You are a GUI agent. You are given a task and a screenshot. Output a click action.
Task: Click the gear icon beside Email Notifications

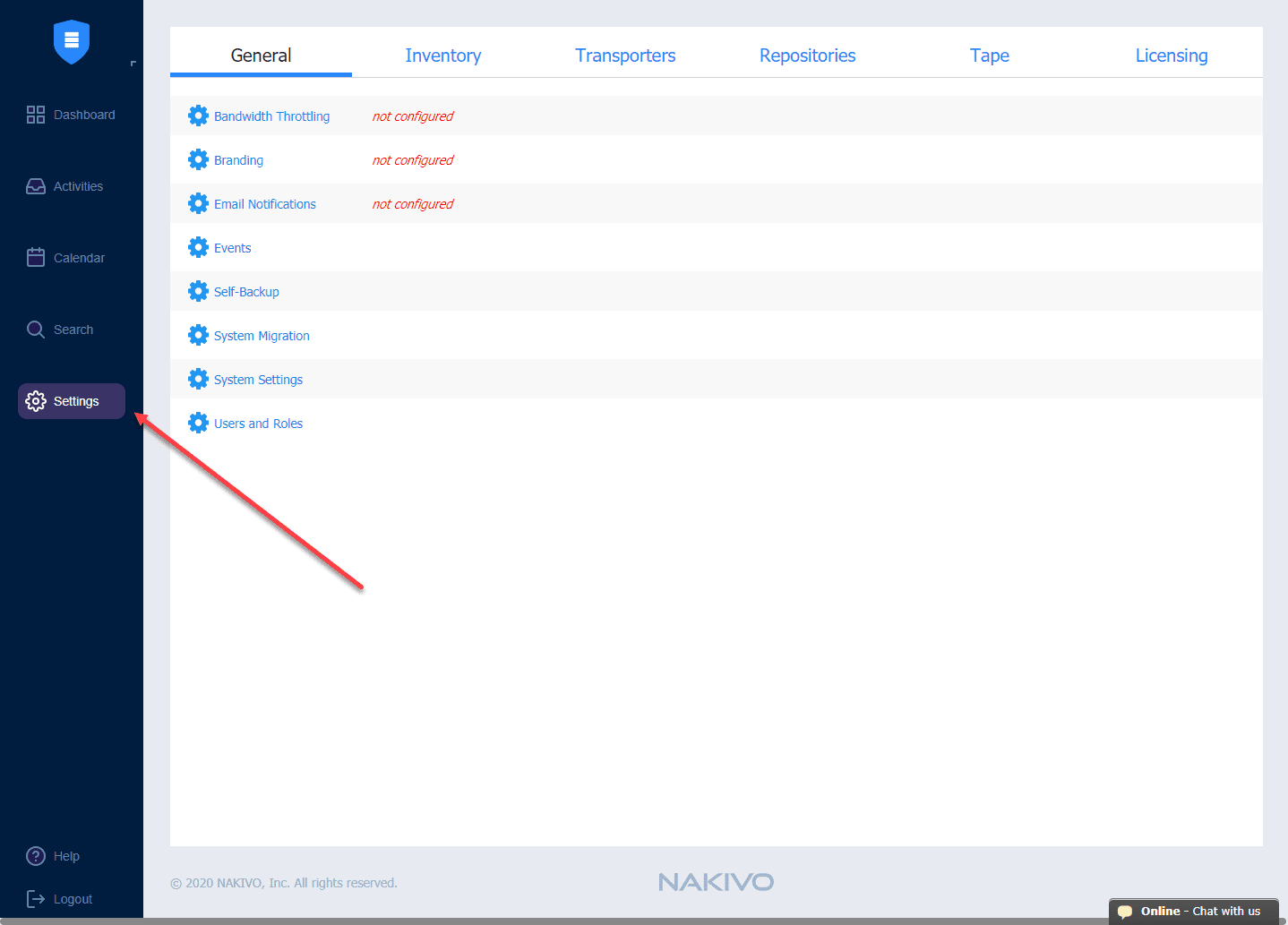(x=198, y=203)
